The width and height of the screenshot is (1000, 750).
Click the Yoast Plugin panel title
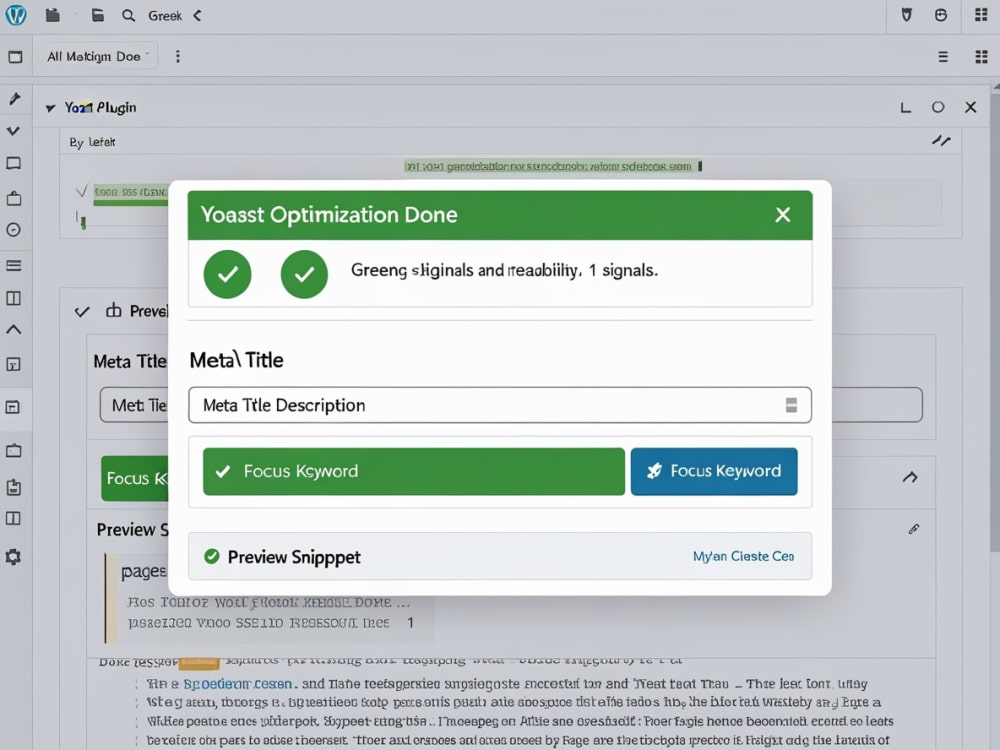click(100, 107)
